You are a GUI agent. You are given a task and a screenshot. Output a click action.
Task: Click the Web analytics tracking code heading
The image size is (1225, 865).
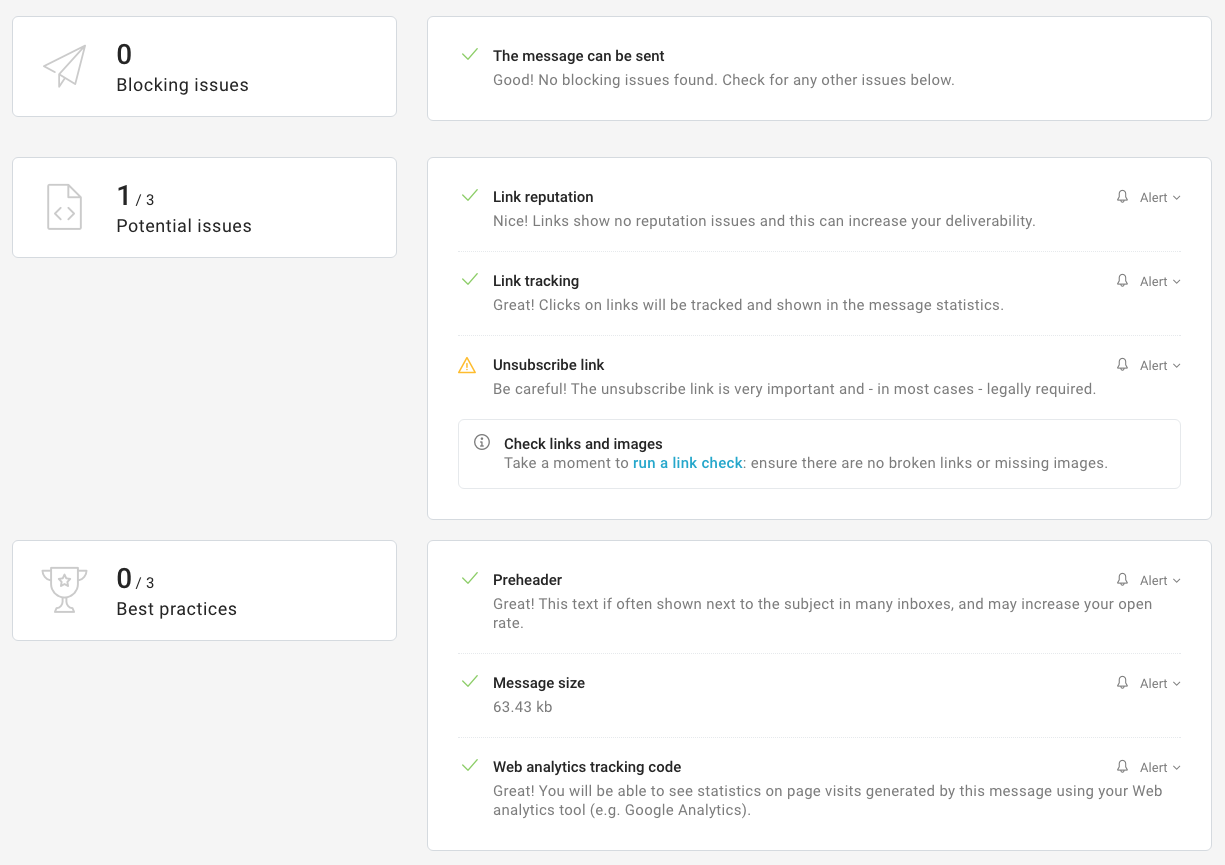pos(586,767)
